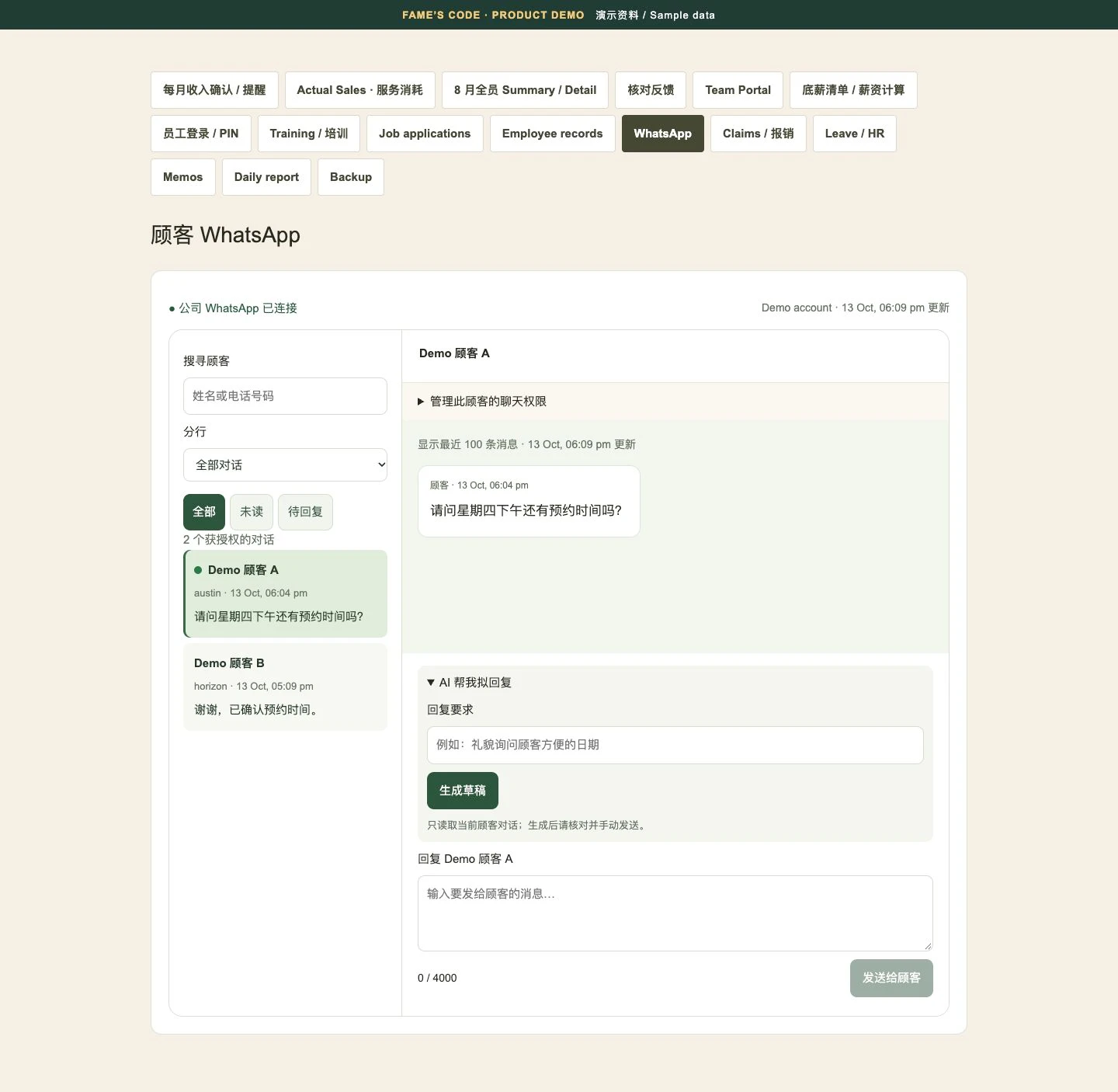The image size is (1118, 1092).
Task: Click the 生成草稿 button
Action: coord(463,791)
